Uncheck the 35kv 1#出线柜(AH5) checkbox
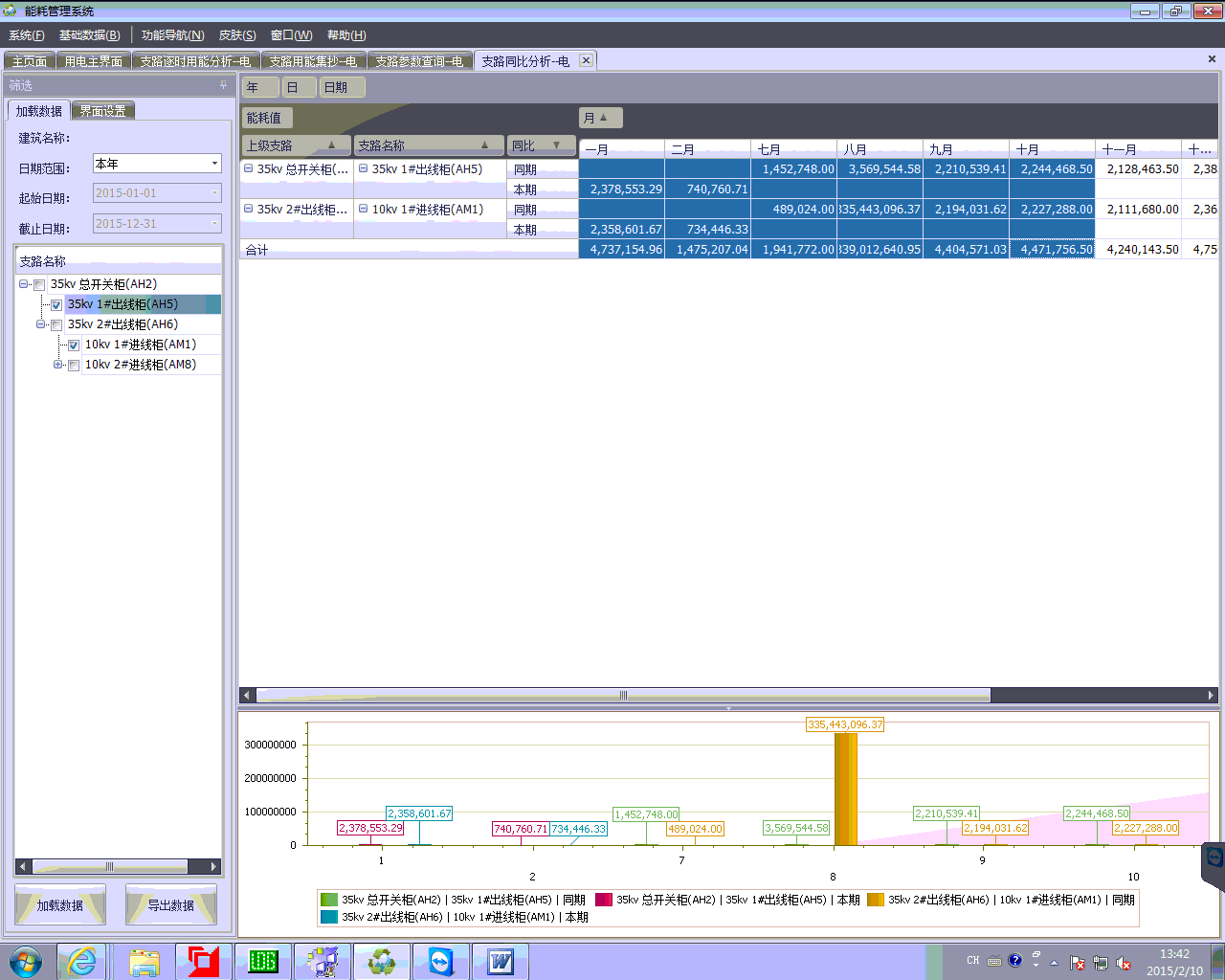Screen dimensions: 1225x980 point(56,305)
